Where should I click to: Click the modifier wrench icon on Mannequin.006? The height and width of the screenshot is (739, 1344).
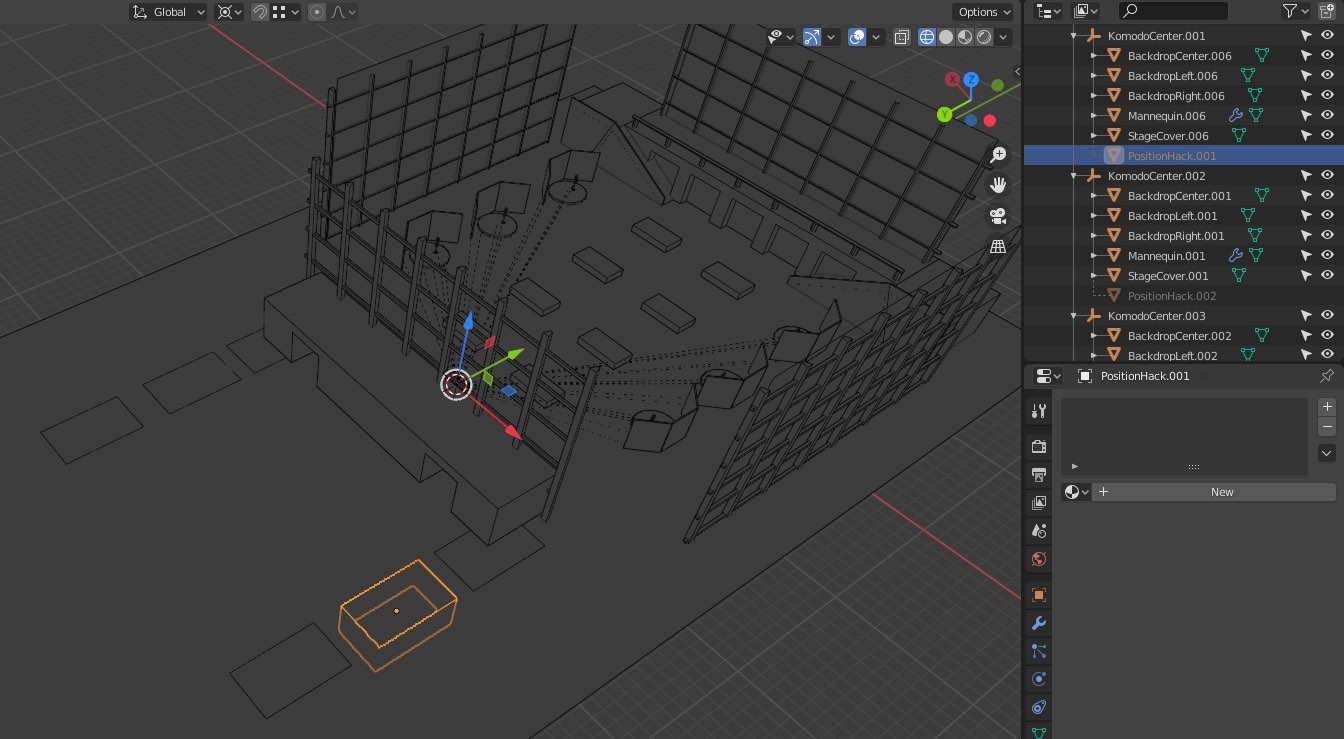tap(1236, 116)
